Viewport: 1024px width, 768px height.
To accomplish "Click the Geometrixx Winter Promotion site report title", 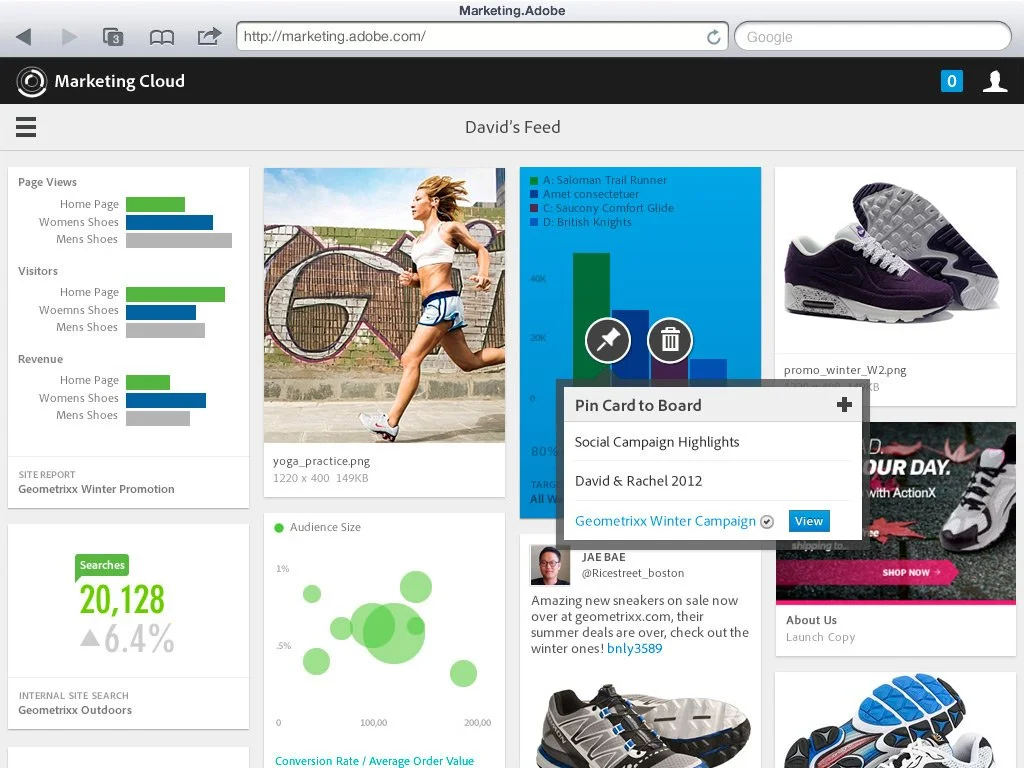I will [x=96, y=489].
